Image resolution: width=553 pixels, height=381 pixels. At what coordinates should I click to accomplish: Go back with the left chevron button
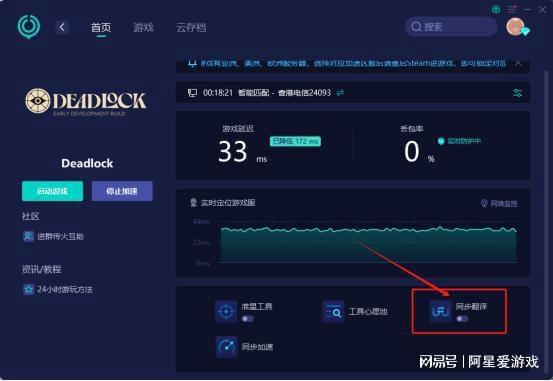62,27
